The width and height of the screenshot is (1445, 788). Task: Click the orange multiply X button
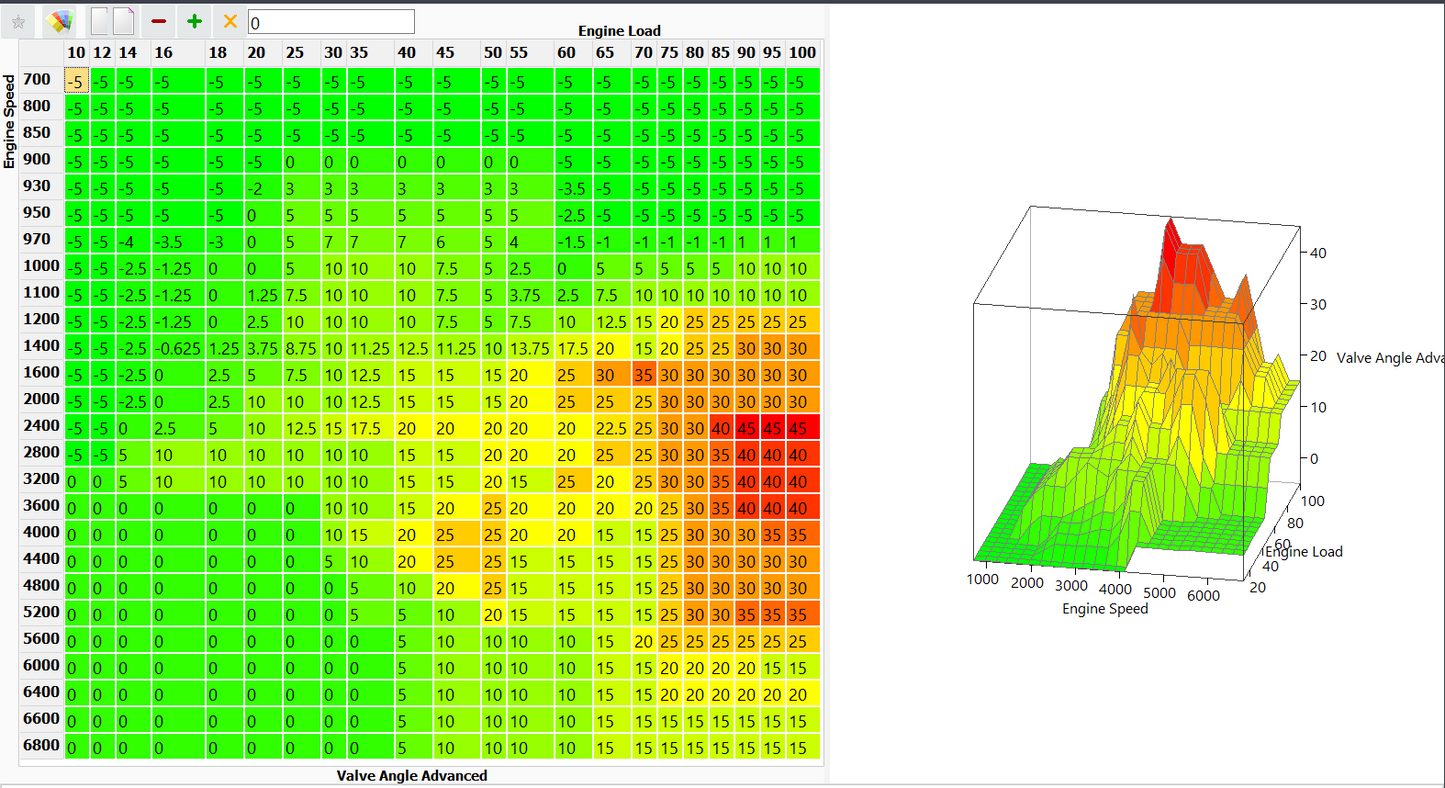tap(230, 21)
